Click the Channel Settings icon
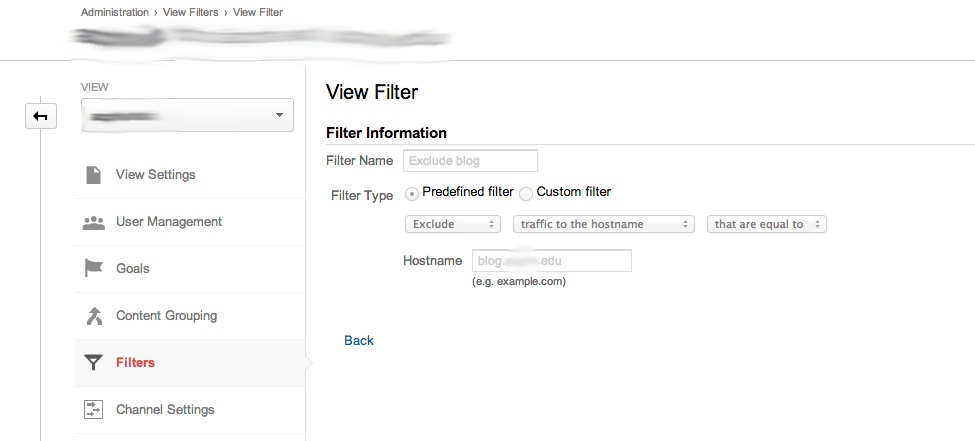This screenshot has height=441, width=975. click(93, 410)
